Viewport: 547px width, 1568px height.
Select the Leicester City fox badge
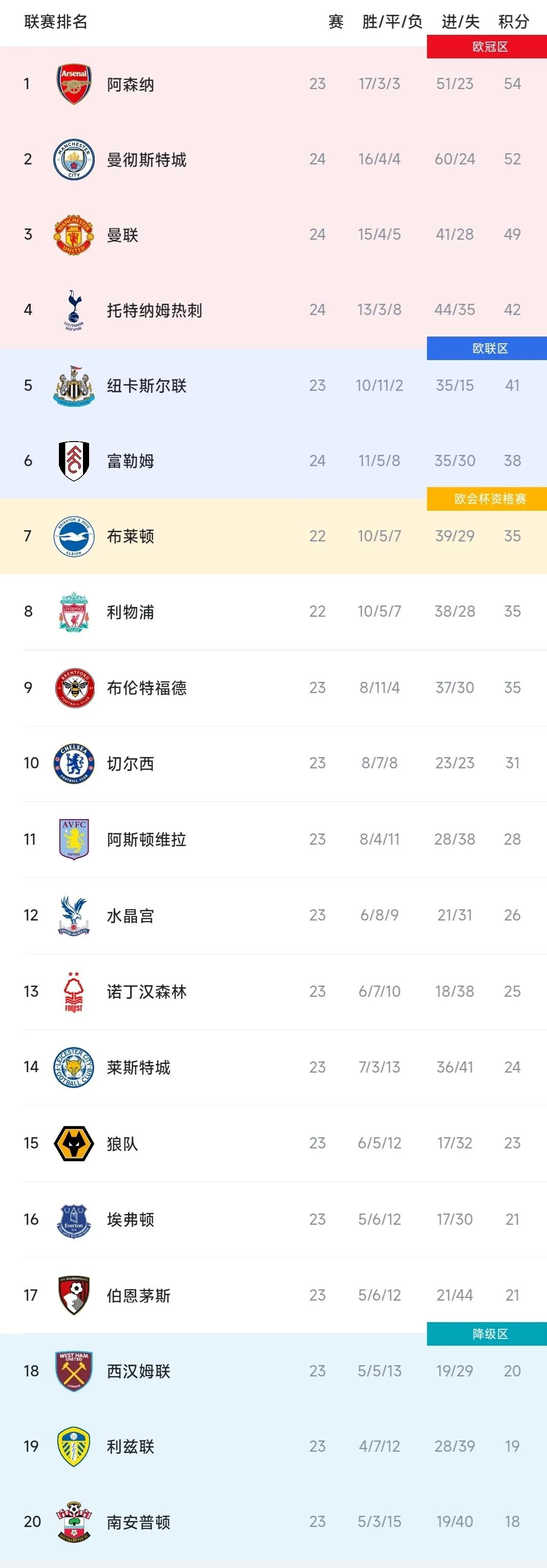tap(74, 1067)
